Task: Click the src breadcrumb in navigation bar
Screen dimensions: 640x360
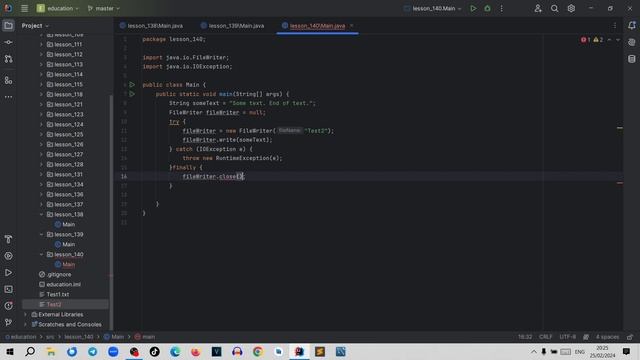Action: tap(50, 337)
